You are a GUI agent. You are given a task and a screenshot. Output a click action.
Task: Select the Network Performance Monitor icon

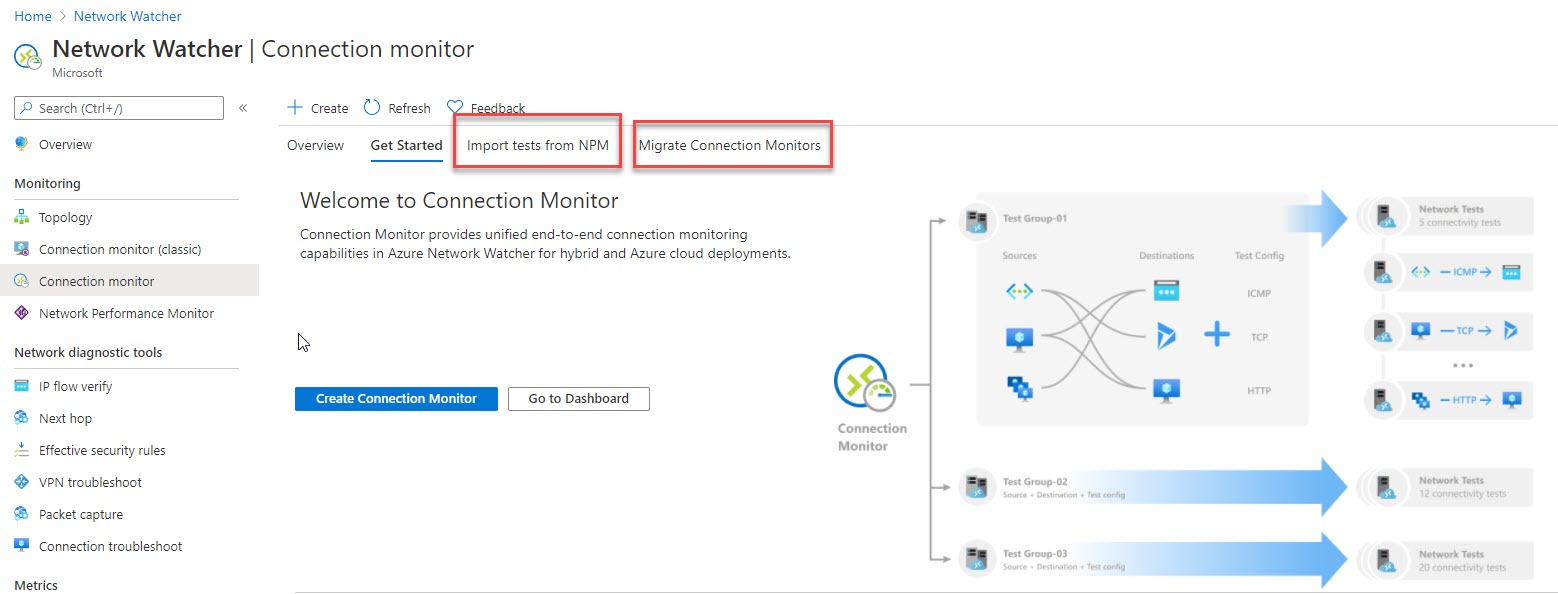click(x=22, y=313)
